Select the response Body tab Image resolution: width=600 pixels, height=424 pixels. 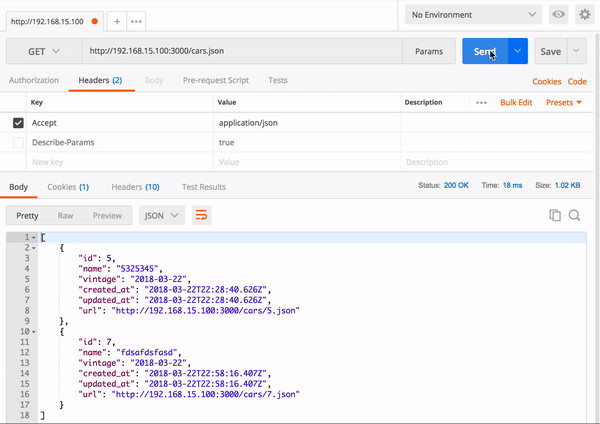(x=18, y=187)
